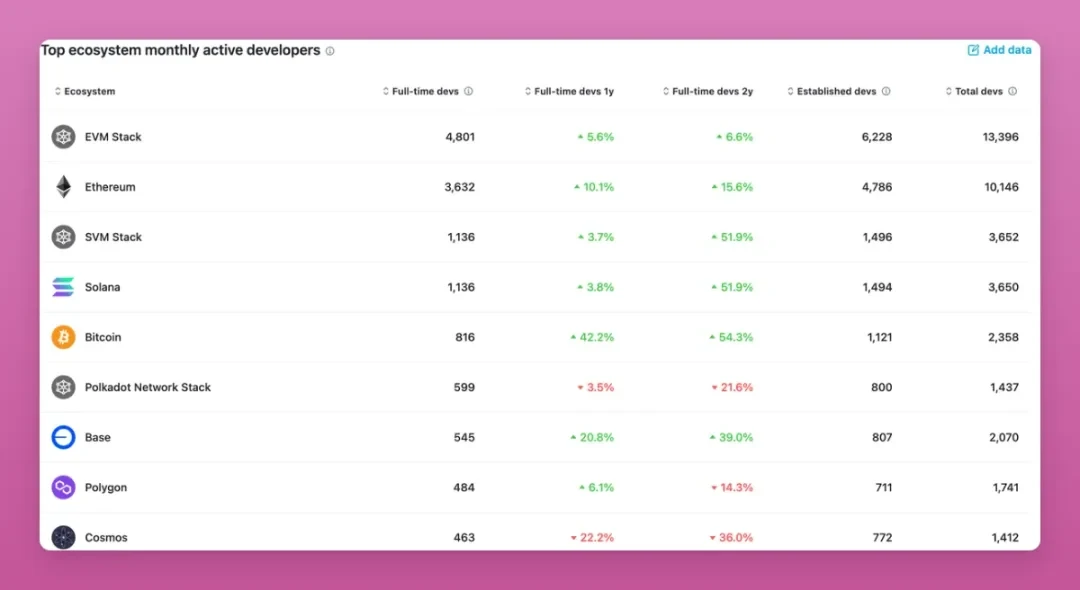1080x590 pixels.
Task: Open the Established devs sort control
Action: pyautogui.click(x=790, y=91)
